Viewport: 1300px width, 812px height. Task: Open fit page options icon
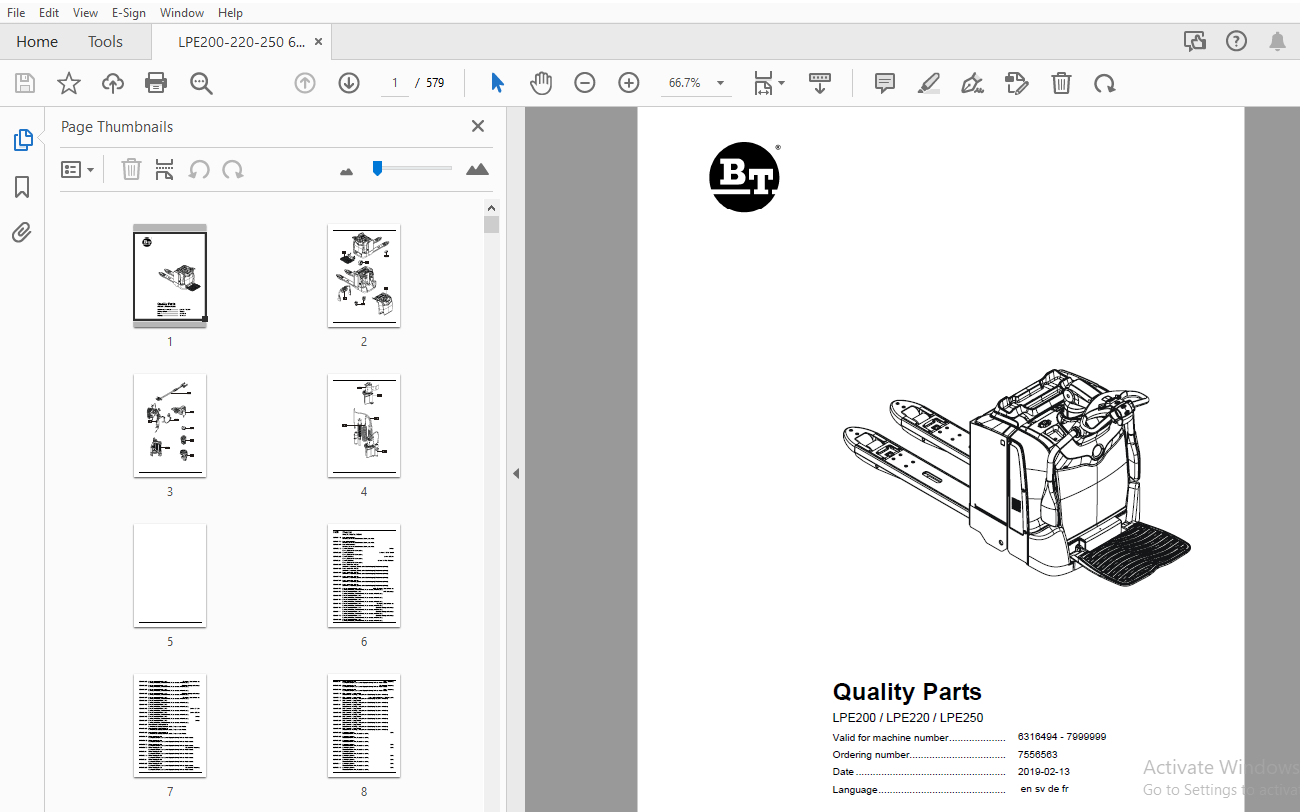click(768, 83)
